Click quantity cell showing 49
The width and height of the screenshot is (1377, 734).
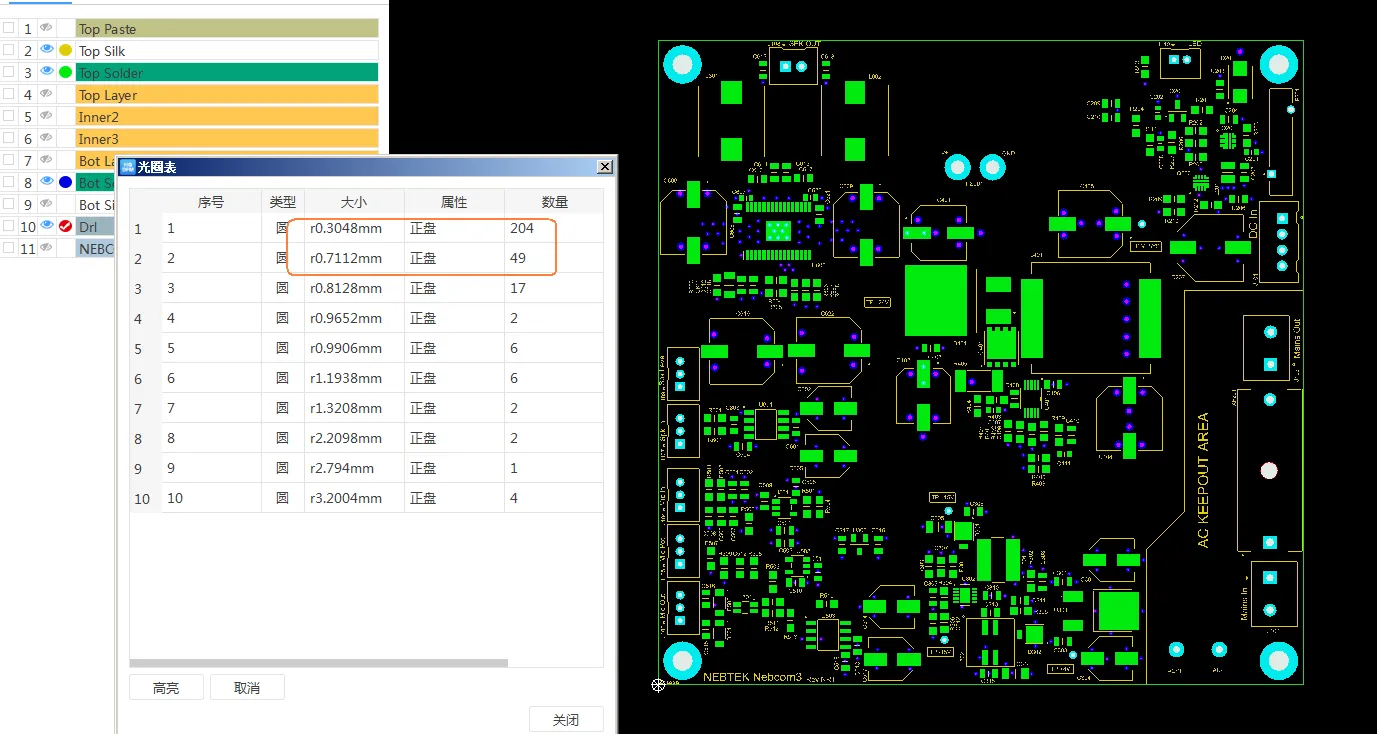(554, 258)
